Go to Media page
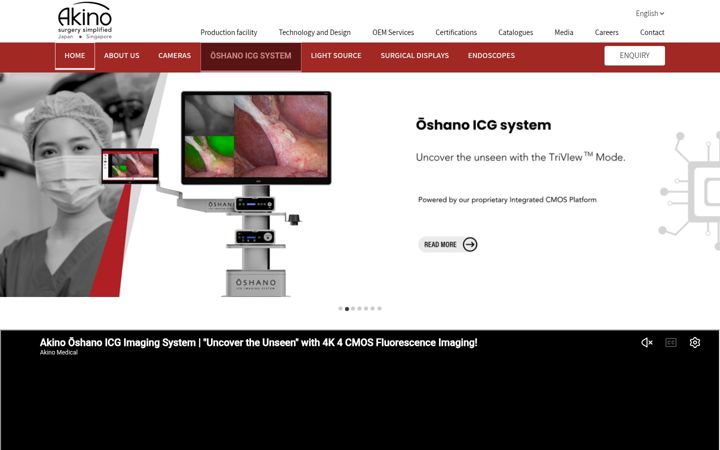This screenshot has height=450, width=720. click(563, 32)
